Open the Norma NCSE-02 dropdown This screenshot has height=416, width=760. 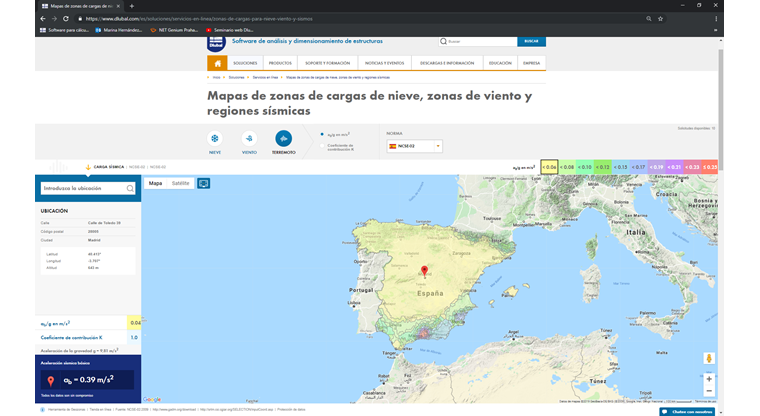pos(414,146)
